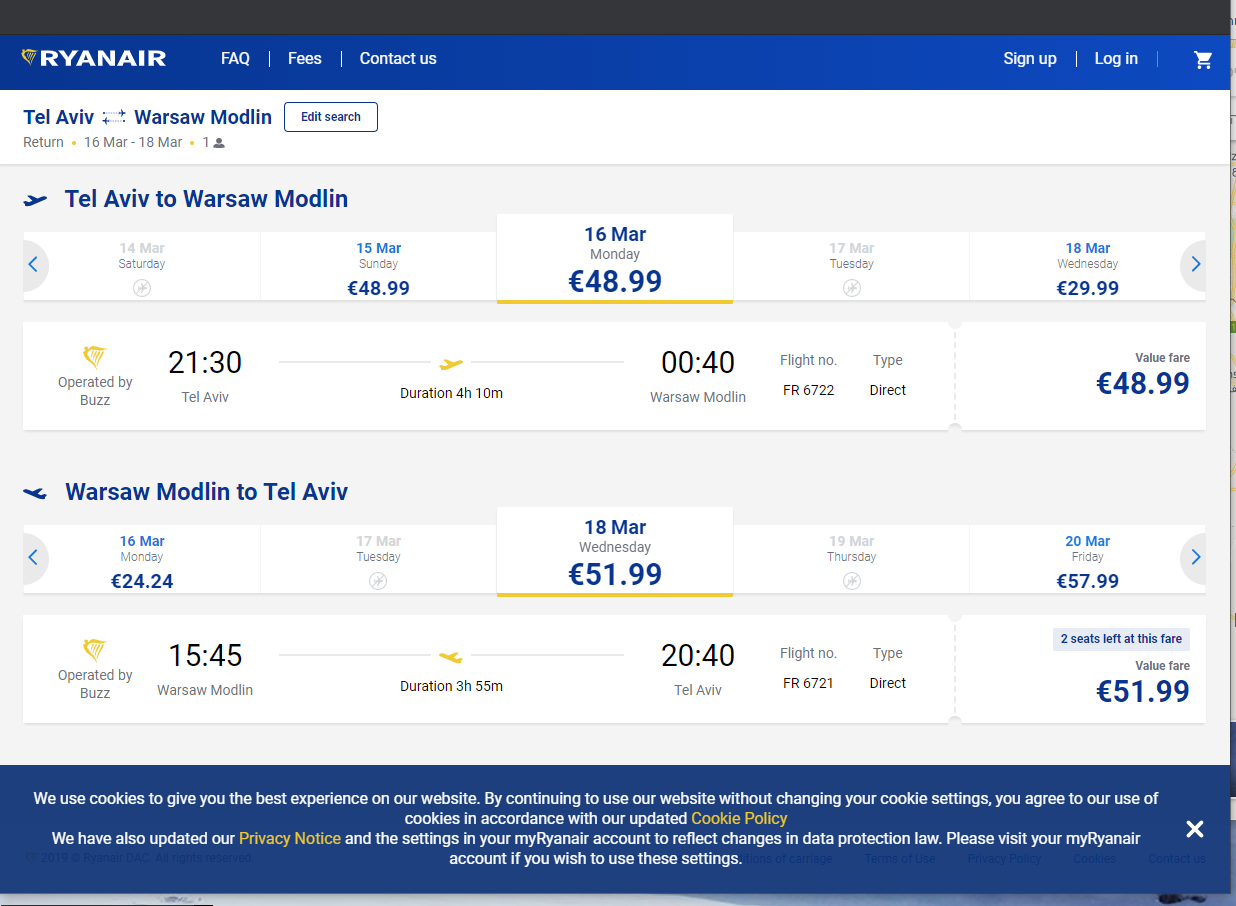
Task: Select 20 Mar Friday return date
Action: click(x=1087, y=561)
